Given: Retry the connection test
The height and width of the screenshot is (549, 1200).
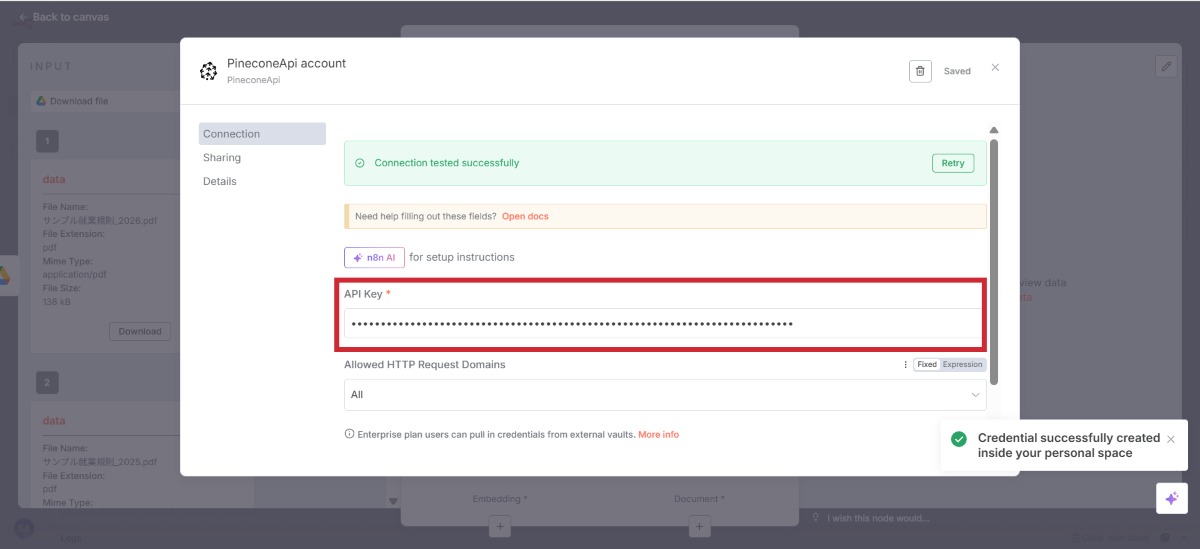Looking at the screenshot, I should pyautogui.click(x=952, y=163).
